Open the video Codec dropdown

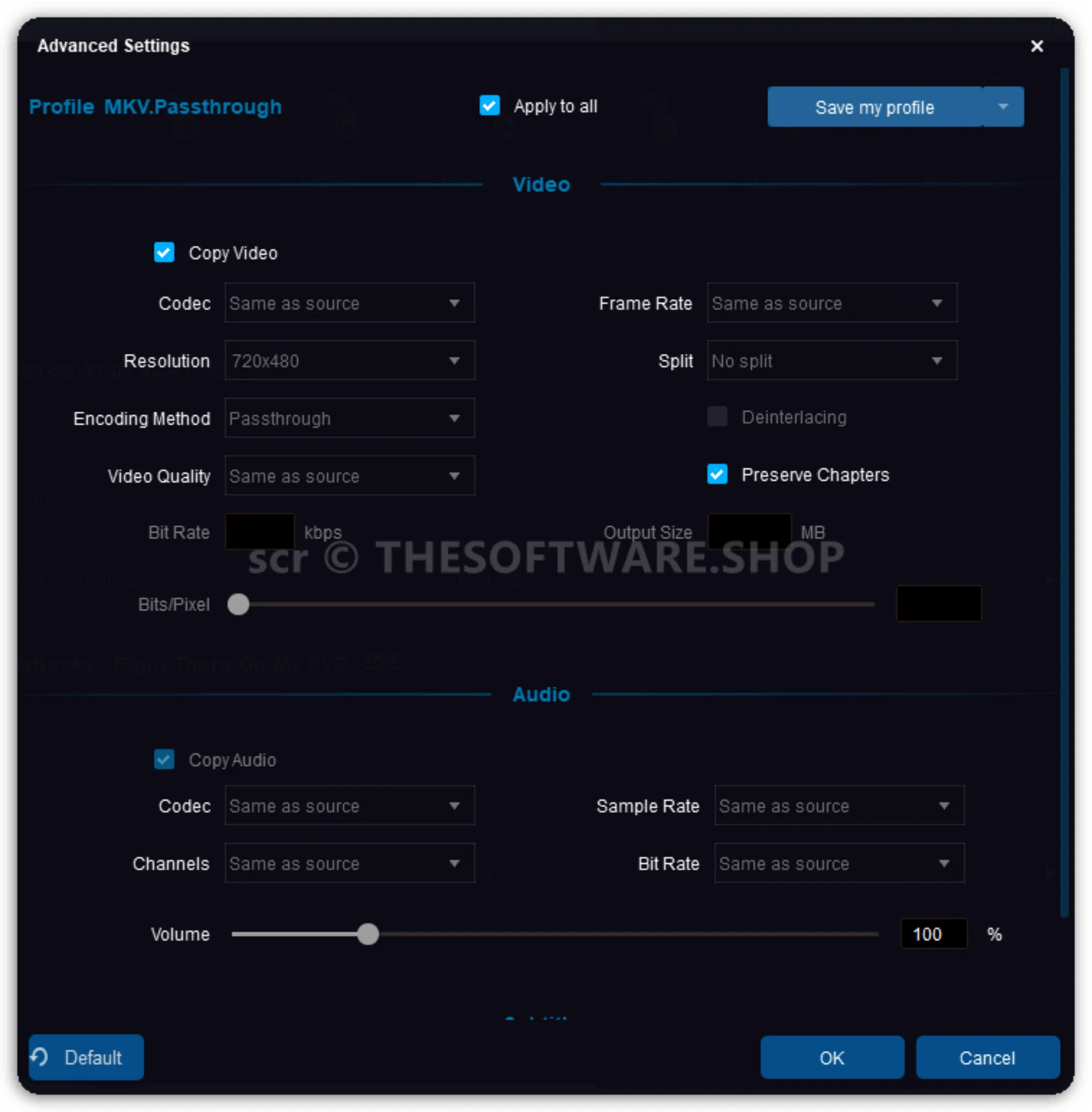349,303
